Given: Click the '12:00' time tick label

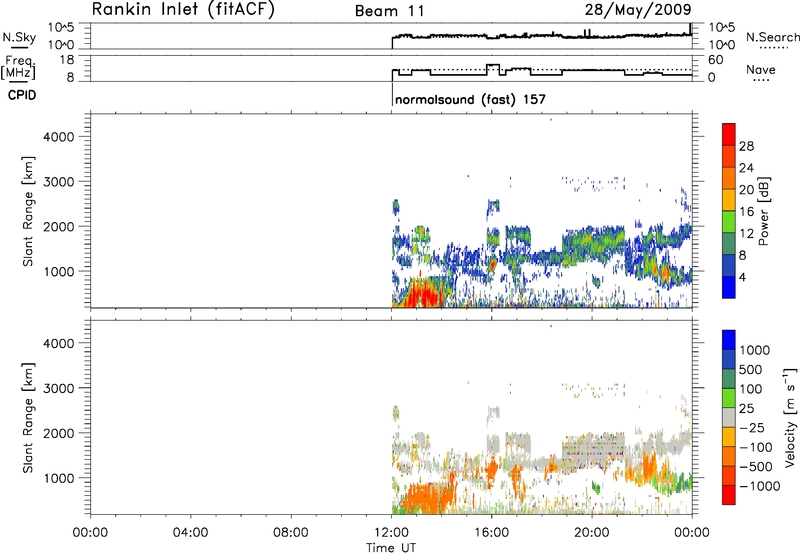Looking at the screenshot, I should pyautogui.click(x=391, y=533).
